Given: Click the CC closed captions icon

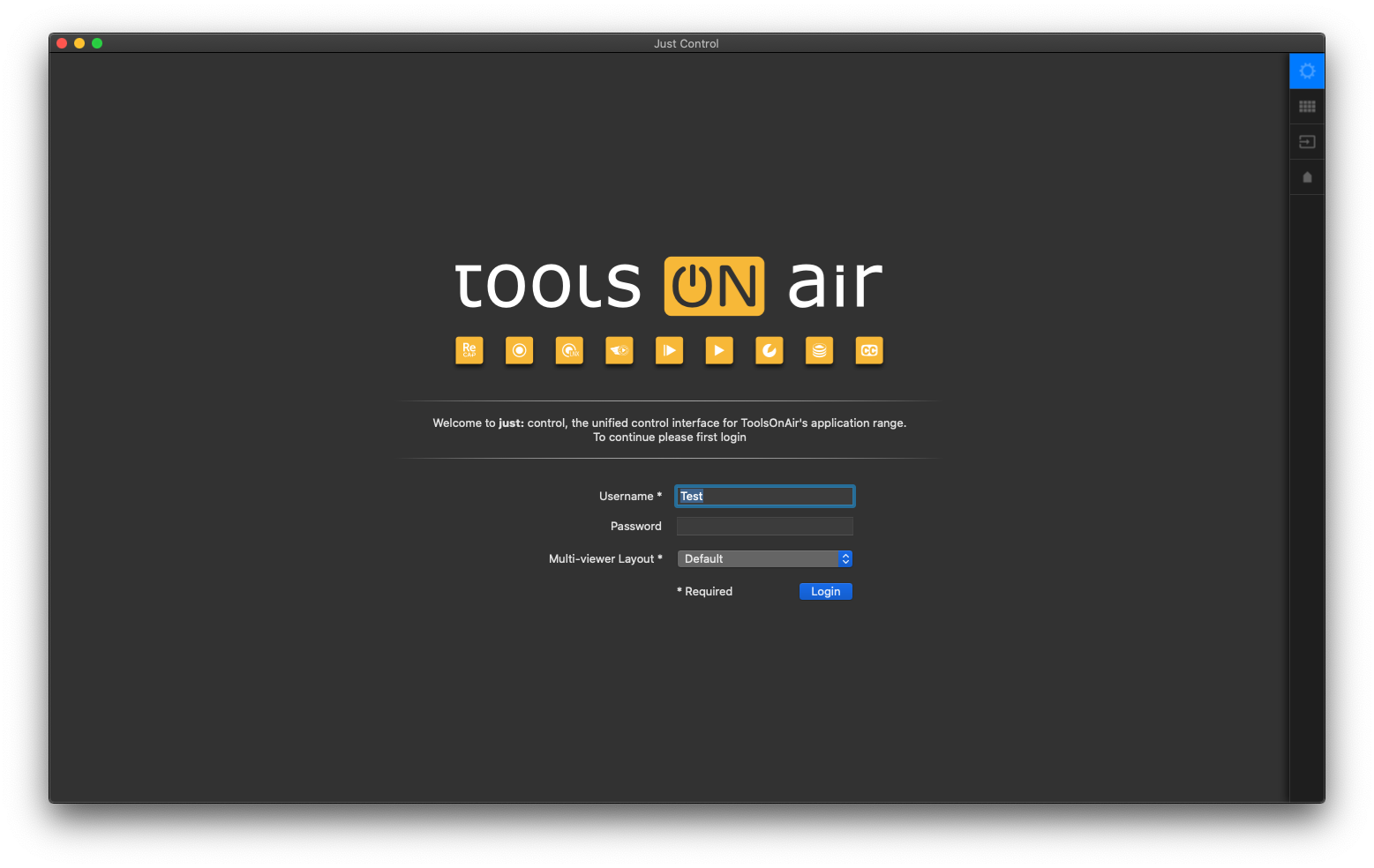Looking at the screenshot, I should 869,350.
